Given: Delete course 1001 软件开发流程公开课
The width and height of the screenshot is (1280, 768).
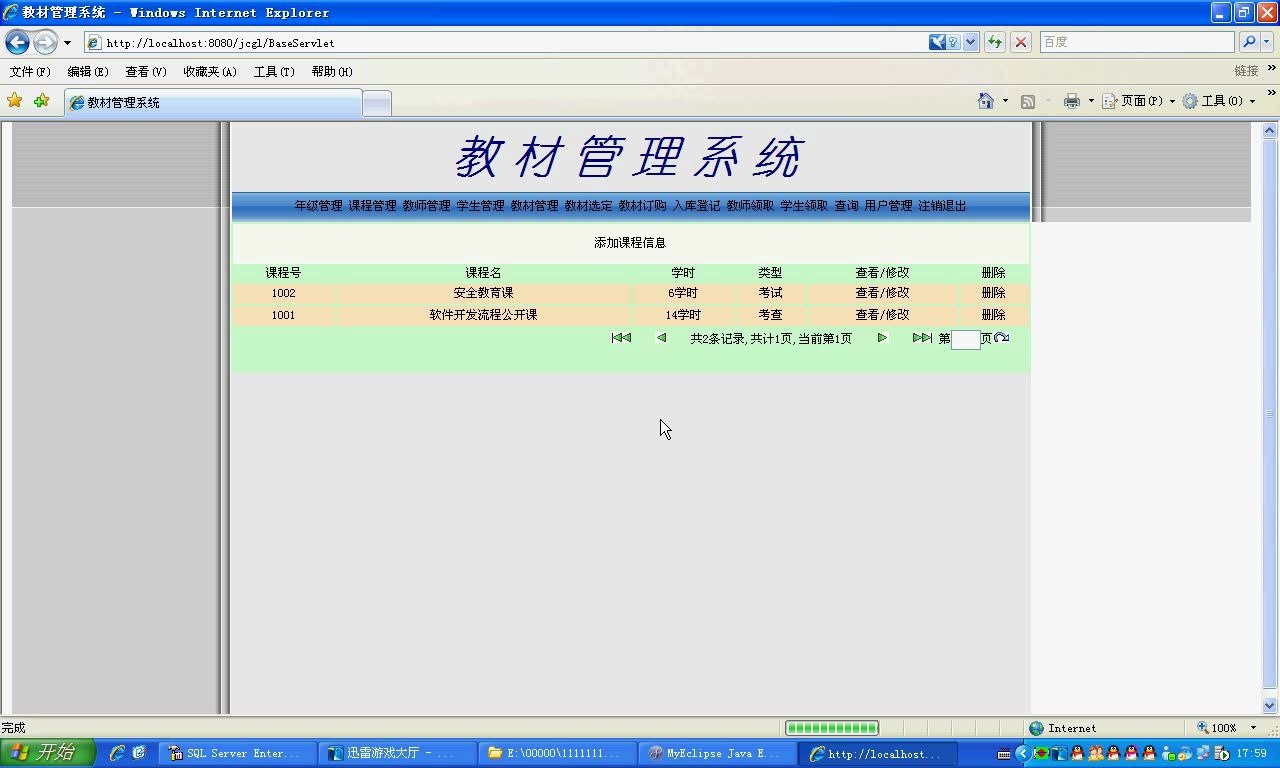Looking at the screenshot, I should 993,314.
